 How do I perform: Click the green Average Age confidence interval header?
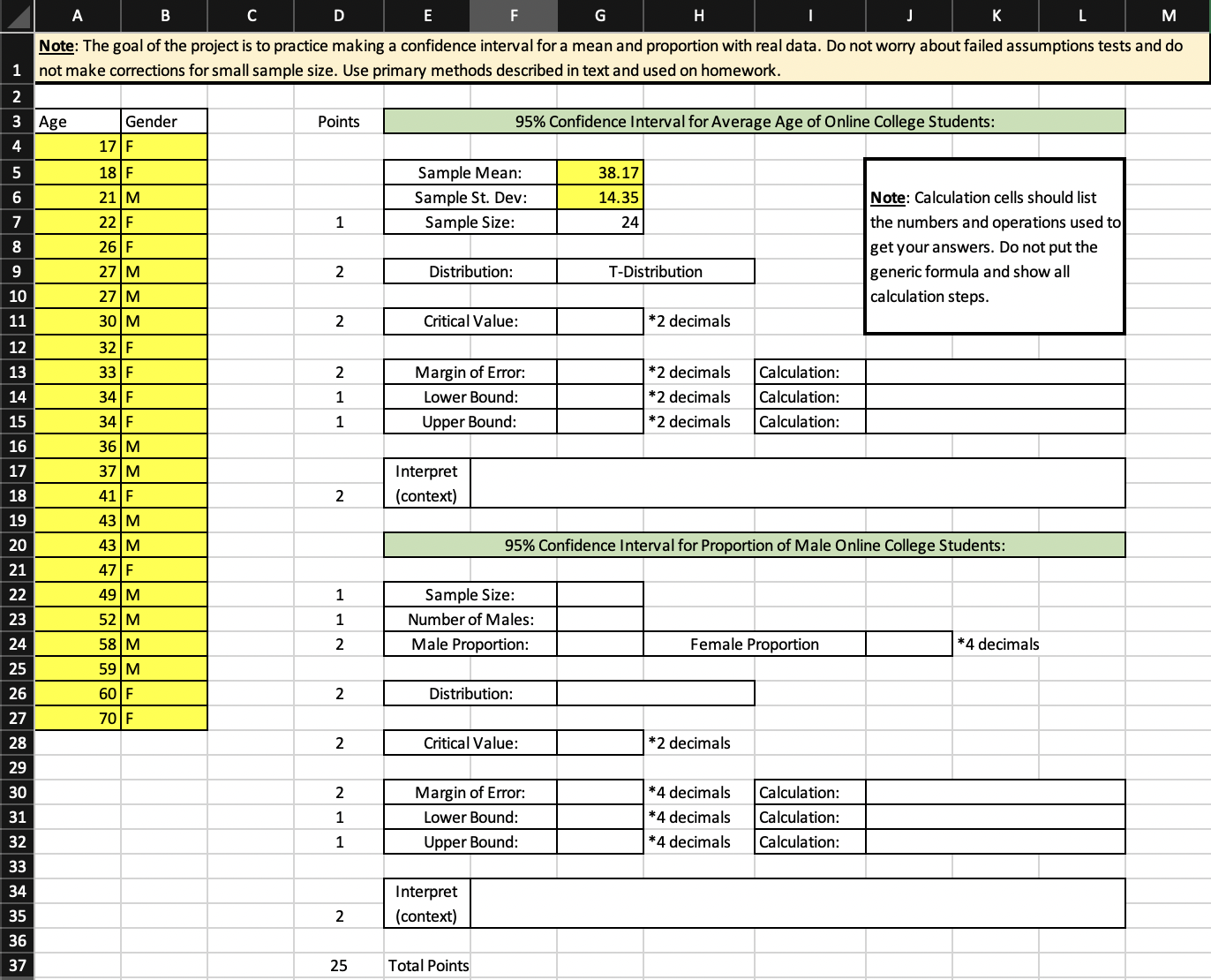[755, 121]
